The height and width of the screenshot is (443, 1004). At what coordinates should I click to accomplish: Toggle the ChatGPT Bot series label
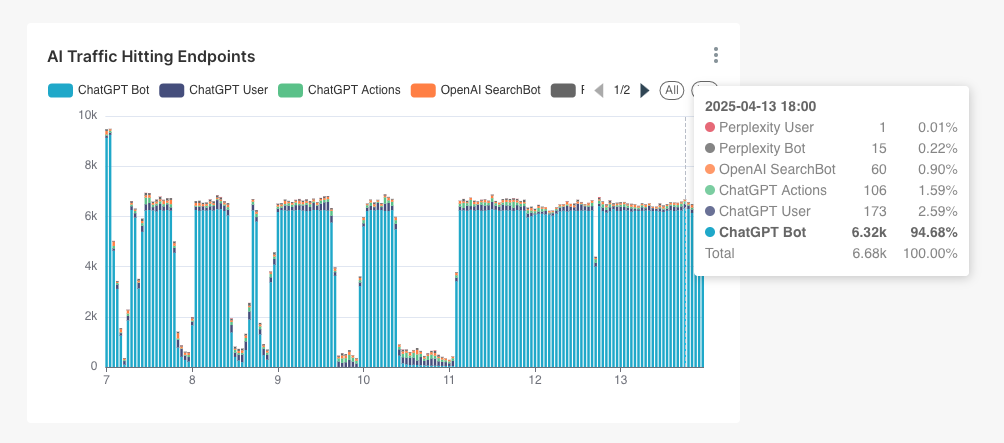(112, 90)
